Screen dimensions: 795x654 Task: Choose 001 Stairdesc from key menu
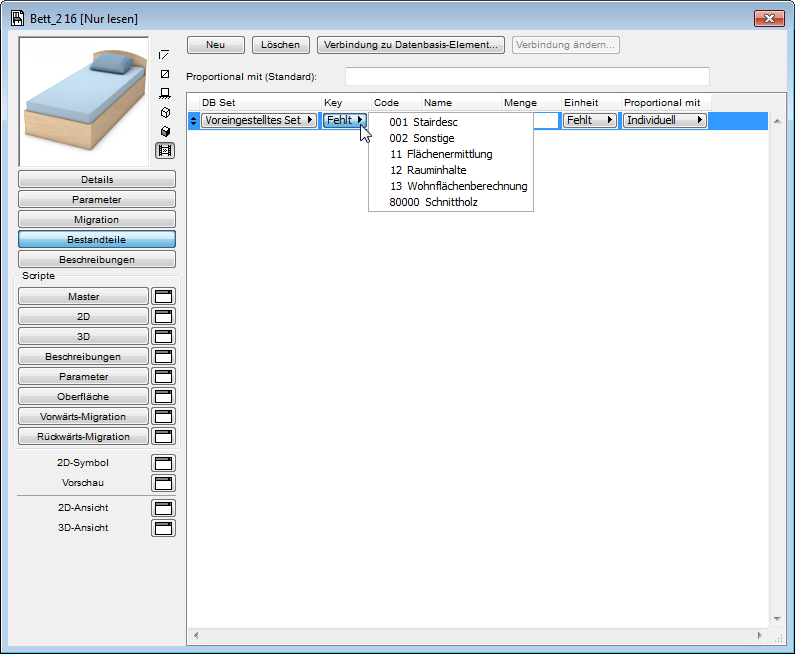[451, 122]
